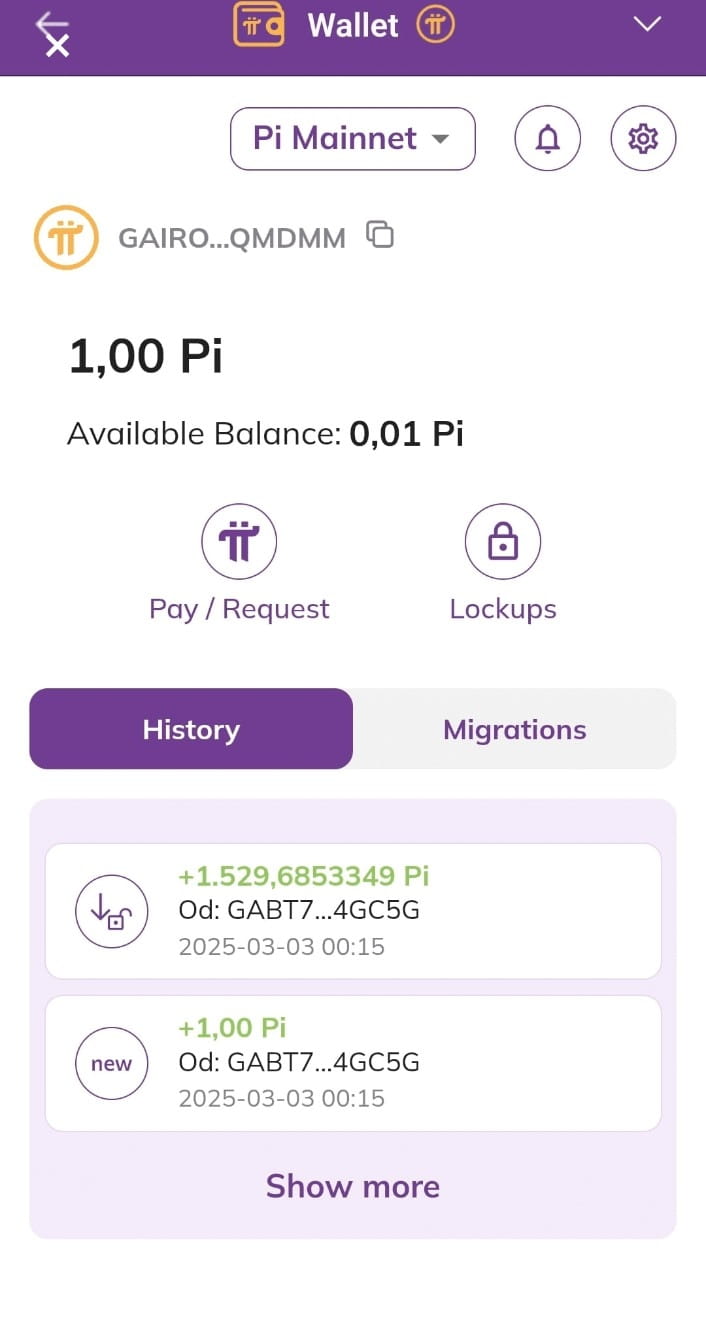Select the History tab

(x=191, y=729)
